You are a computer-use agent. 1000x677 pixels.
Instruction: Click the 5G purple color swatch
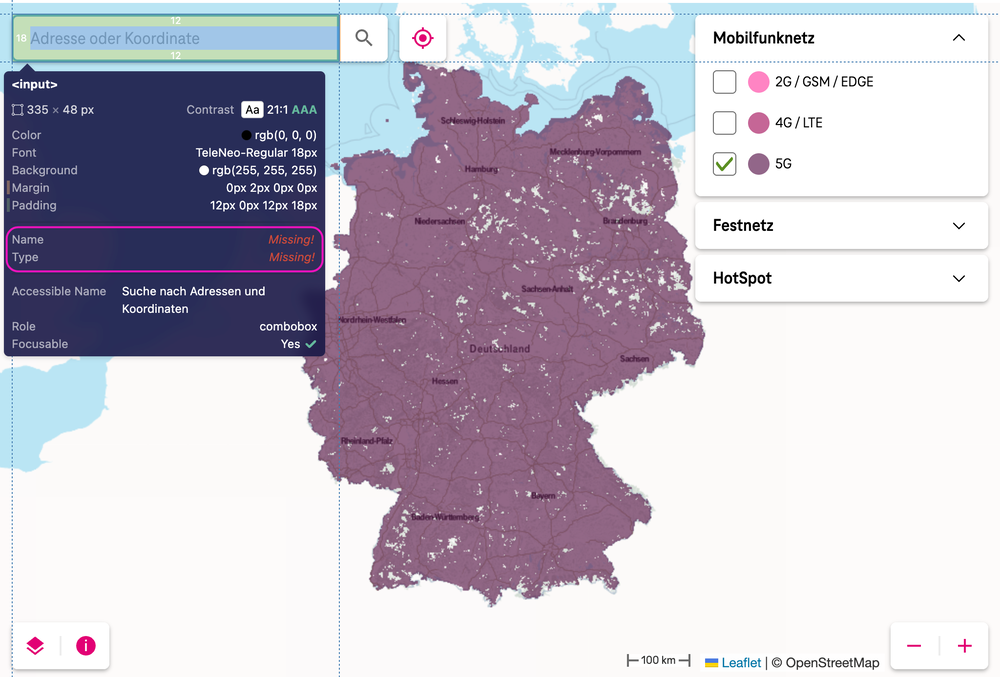(759, 164)
